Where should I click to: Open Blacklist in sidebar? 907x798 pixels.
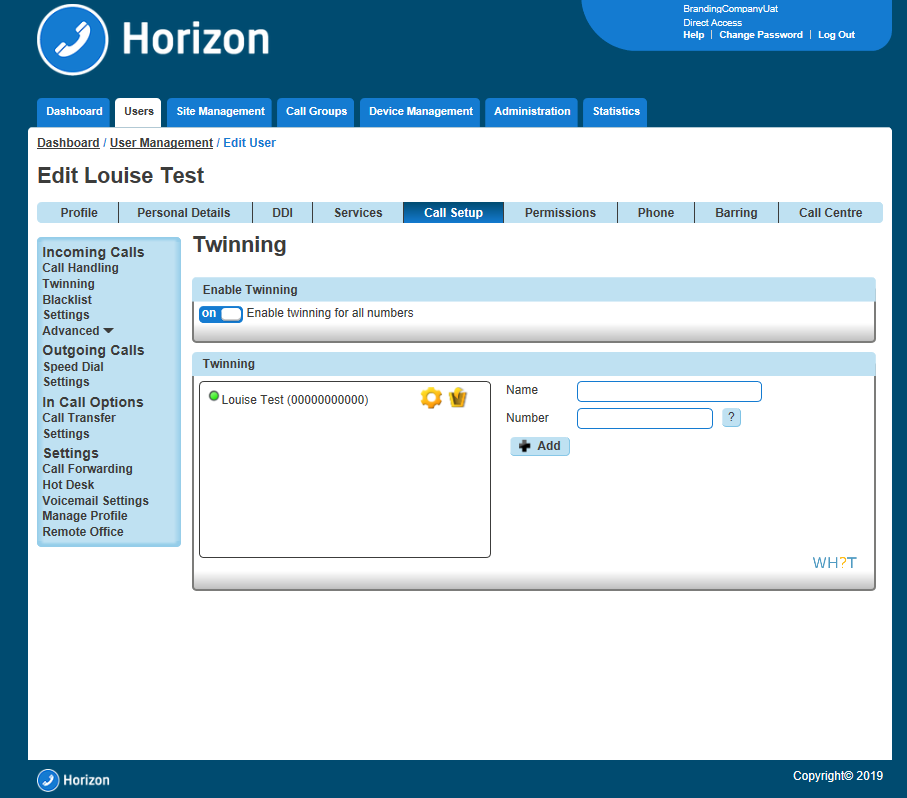coord(67,300)
